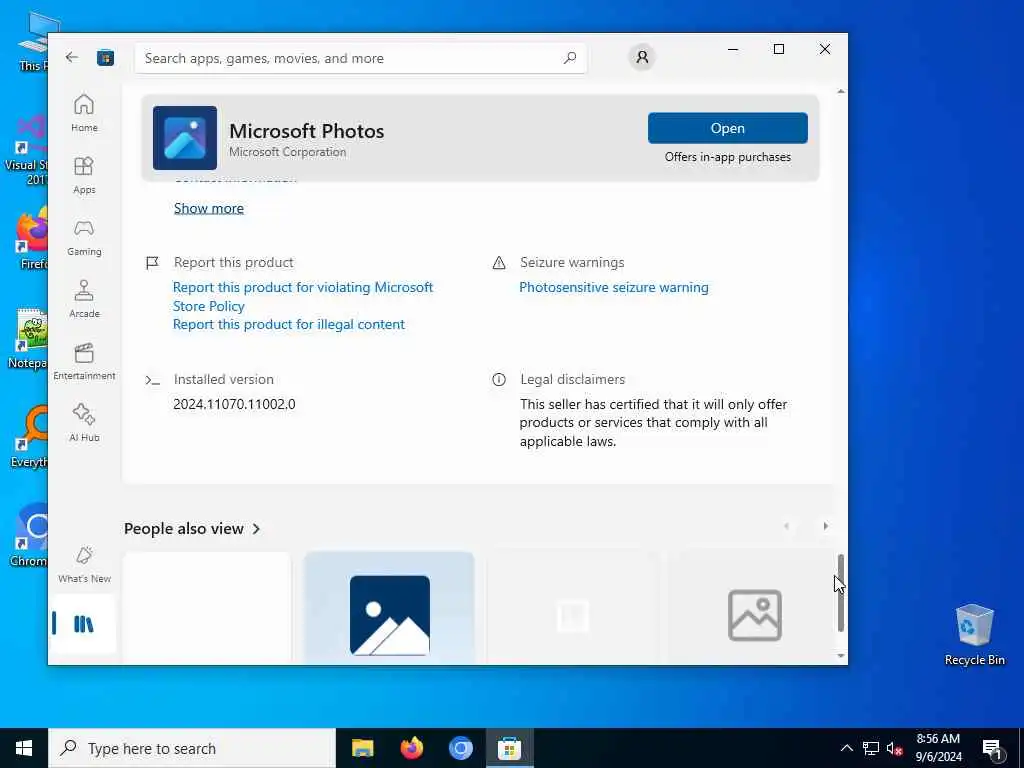Show hidden system tray icons
This screenshot has width=1024, height=768.
pyautogui.click(x=846, y=748)
